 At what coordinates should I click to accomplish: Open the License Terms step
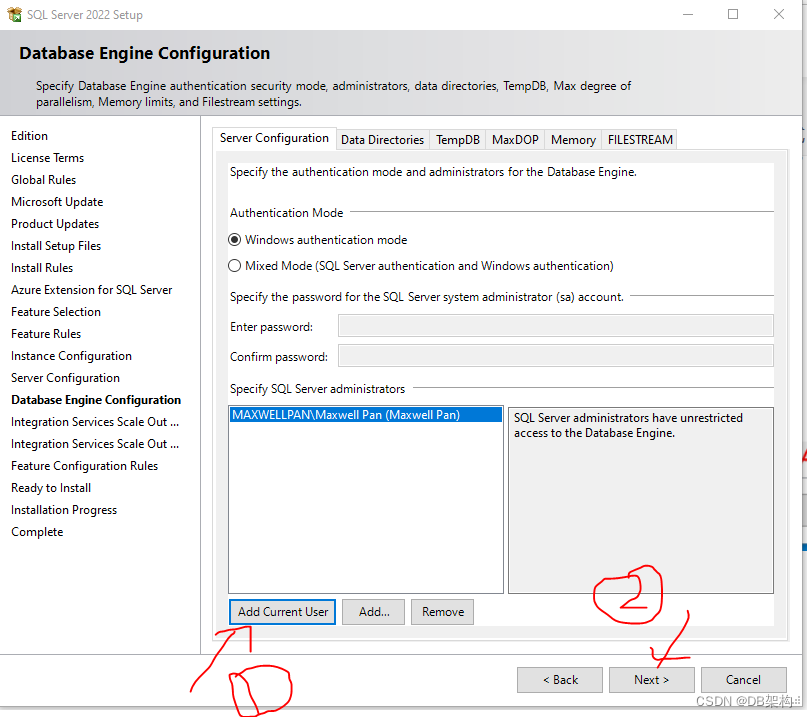click(x=47, y=157)
